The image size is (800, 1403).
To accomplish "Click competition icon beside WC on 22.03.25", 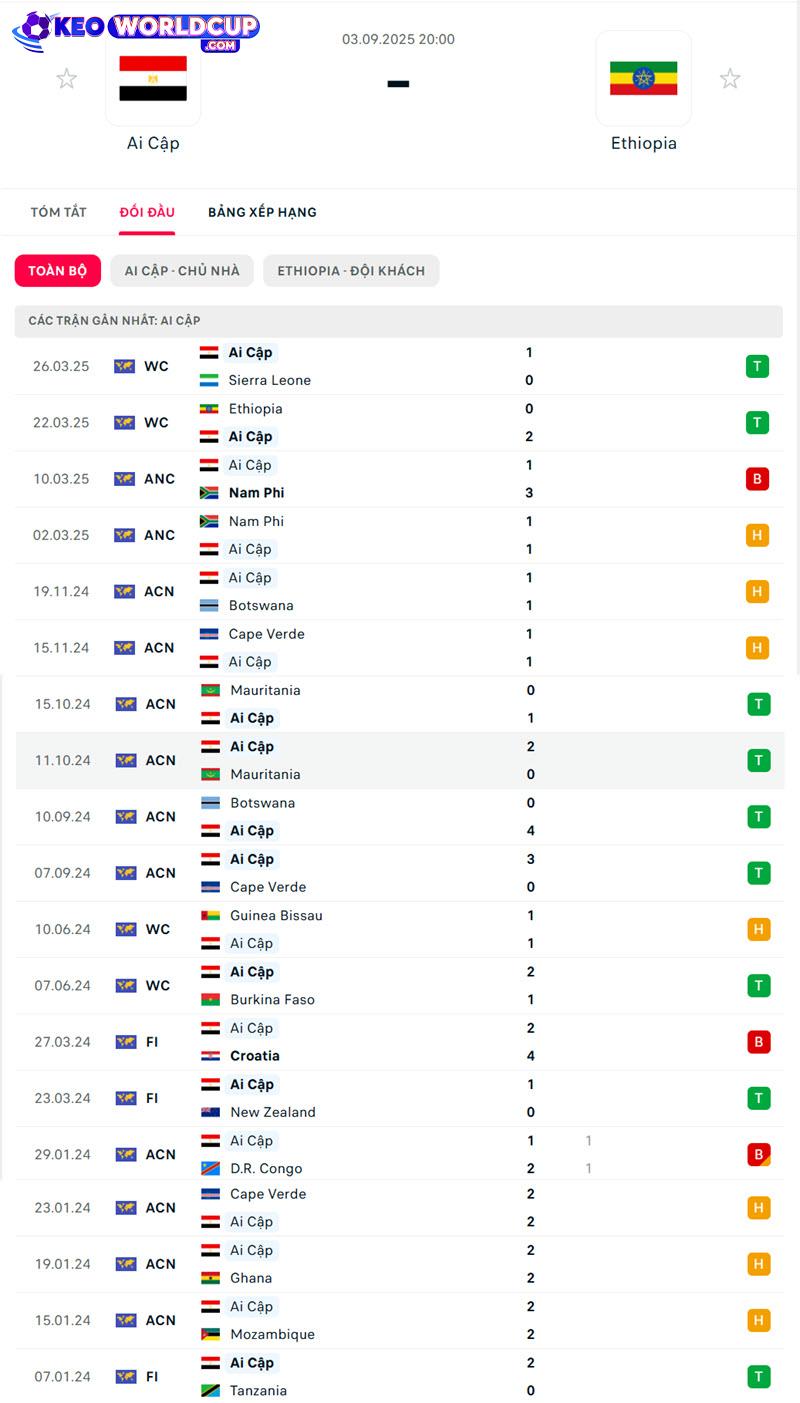I will pos(124,423).
